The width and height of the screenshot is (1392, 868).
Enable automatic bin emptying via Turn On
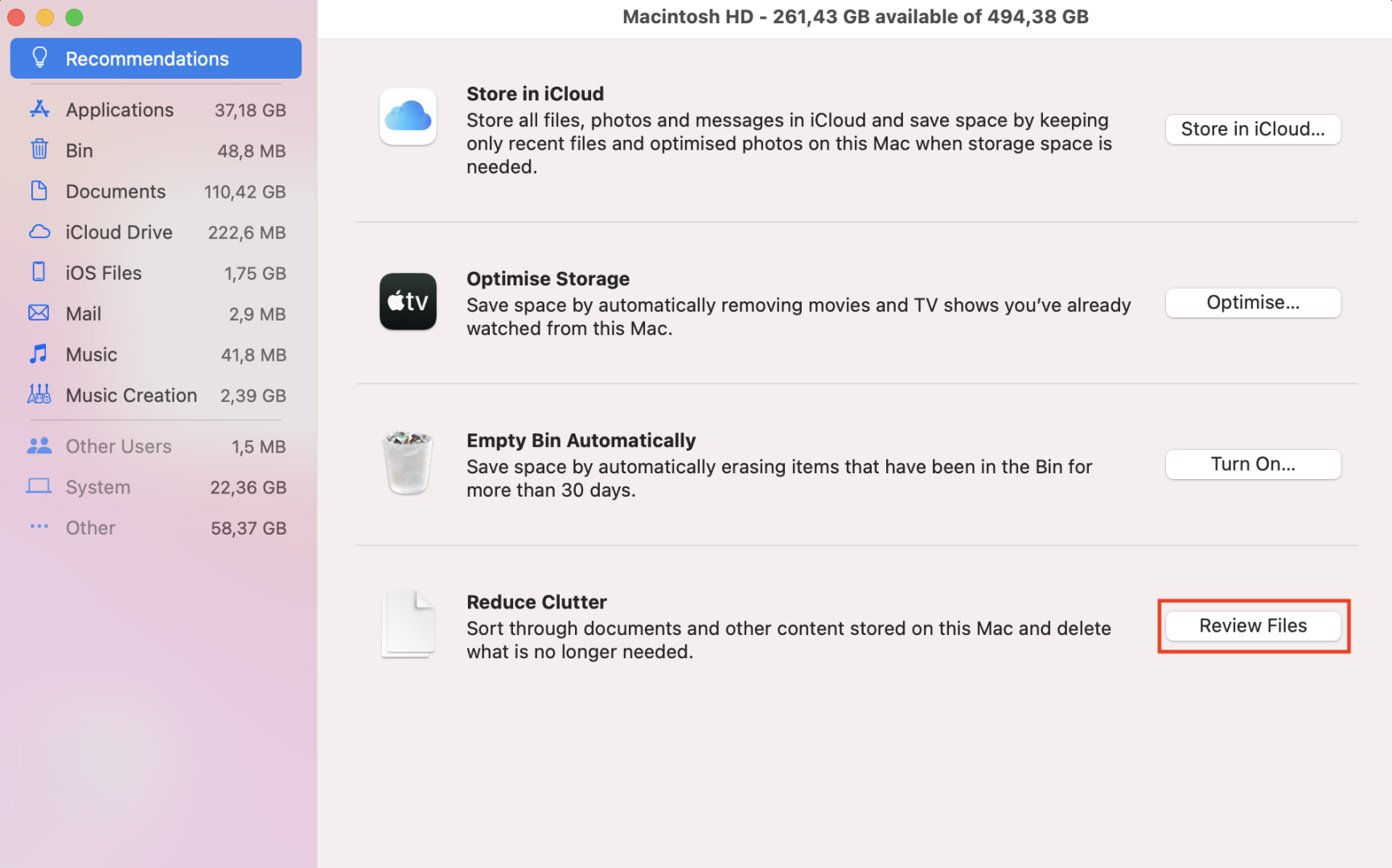pyautogui.click(x=1252, y=464)
